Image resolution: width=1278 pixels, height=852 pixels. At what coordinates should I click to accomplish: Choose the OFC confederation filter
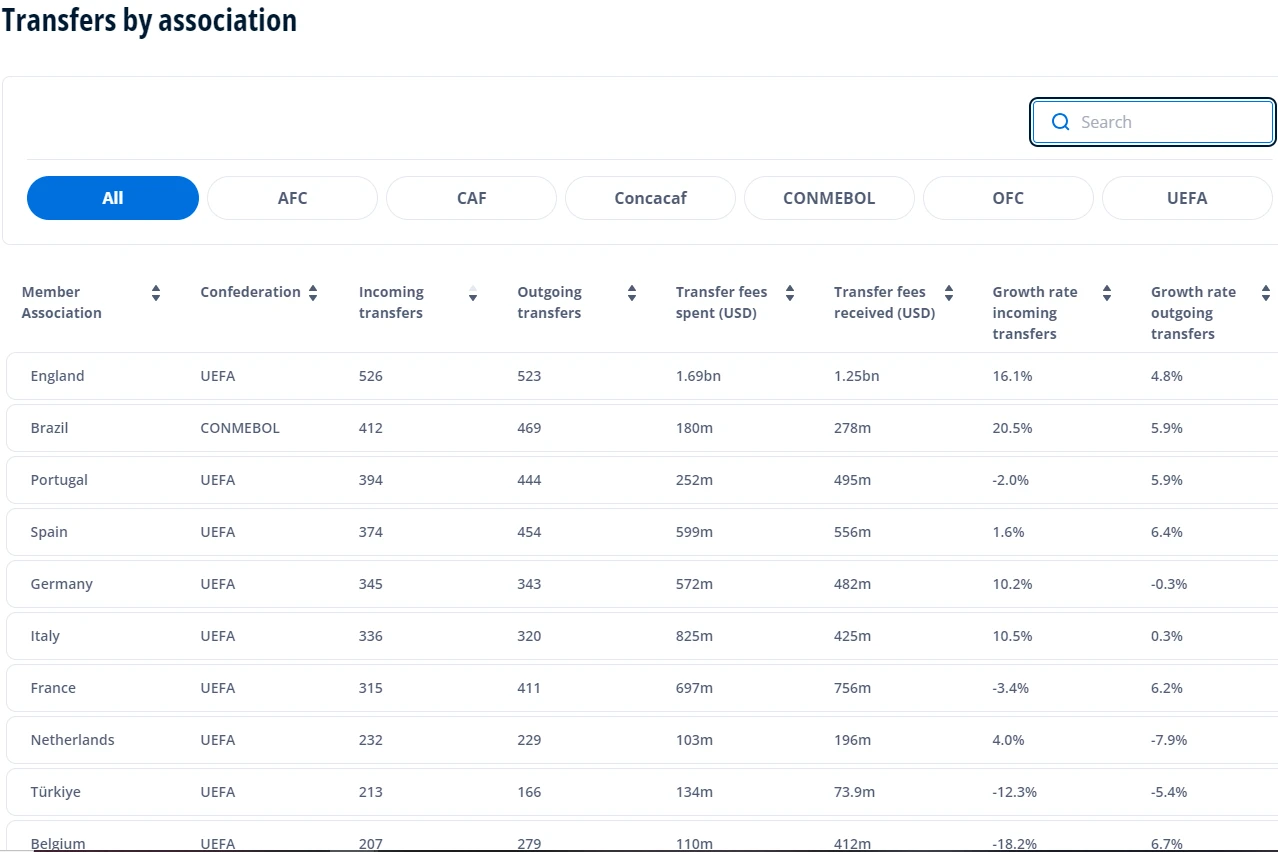(x=1008, y=198)
